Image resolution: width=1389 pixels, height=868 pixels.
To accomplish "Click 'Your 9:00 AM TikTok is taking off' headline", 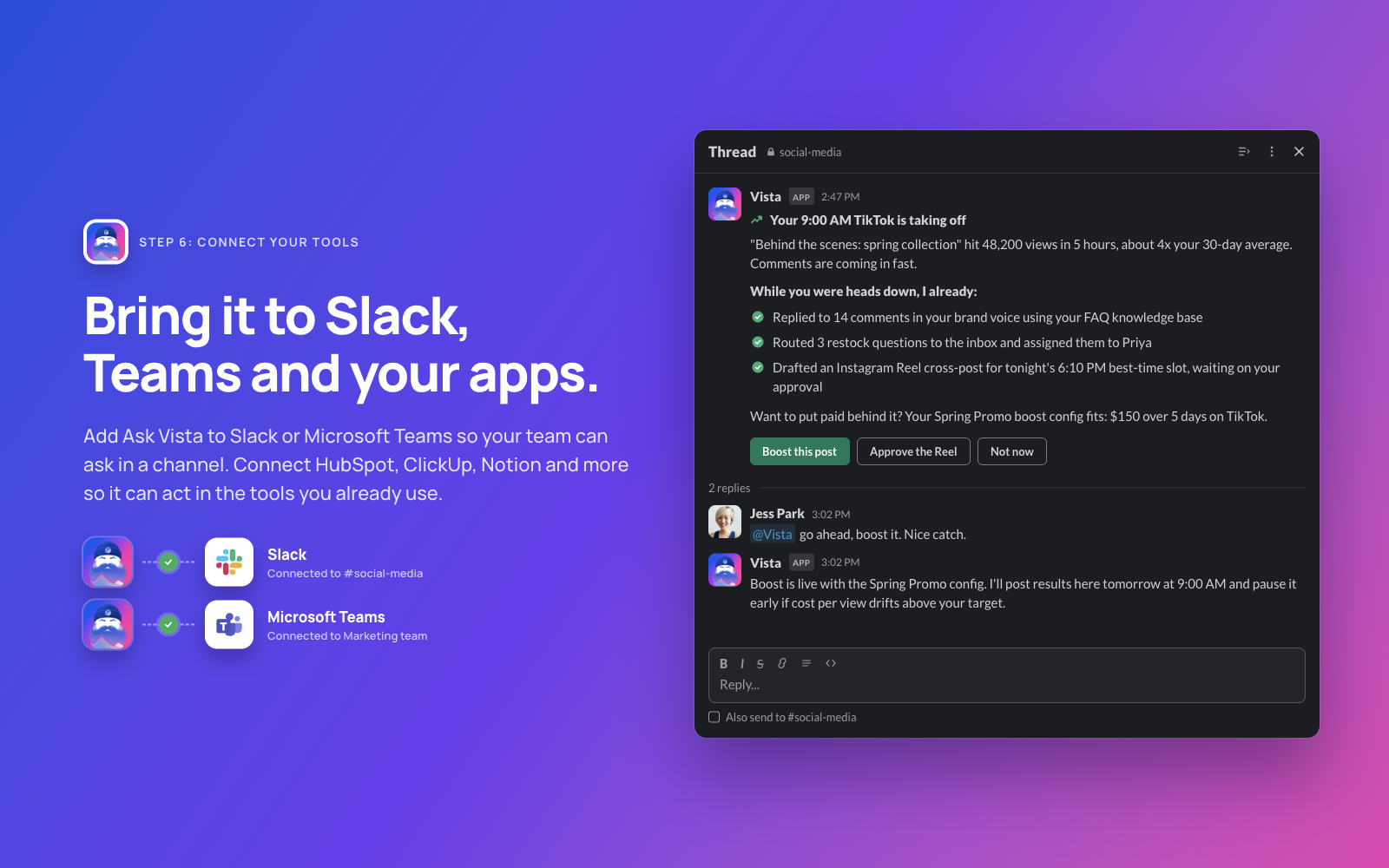I will [x=867, y=220].
